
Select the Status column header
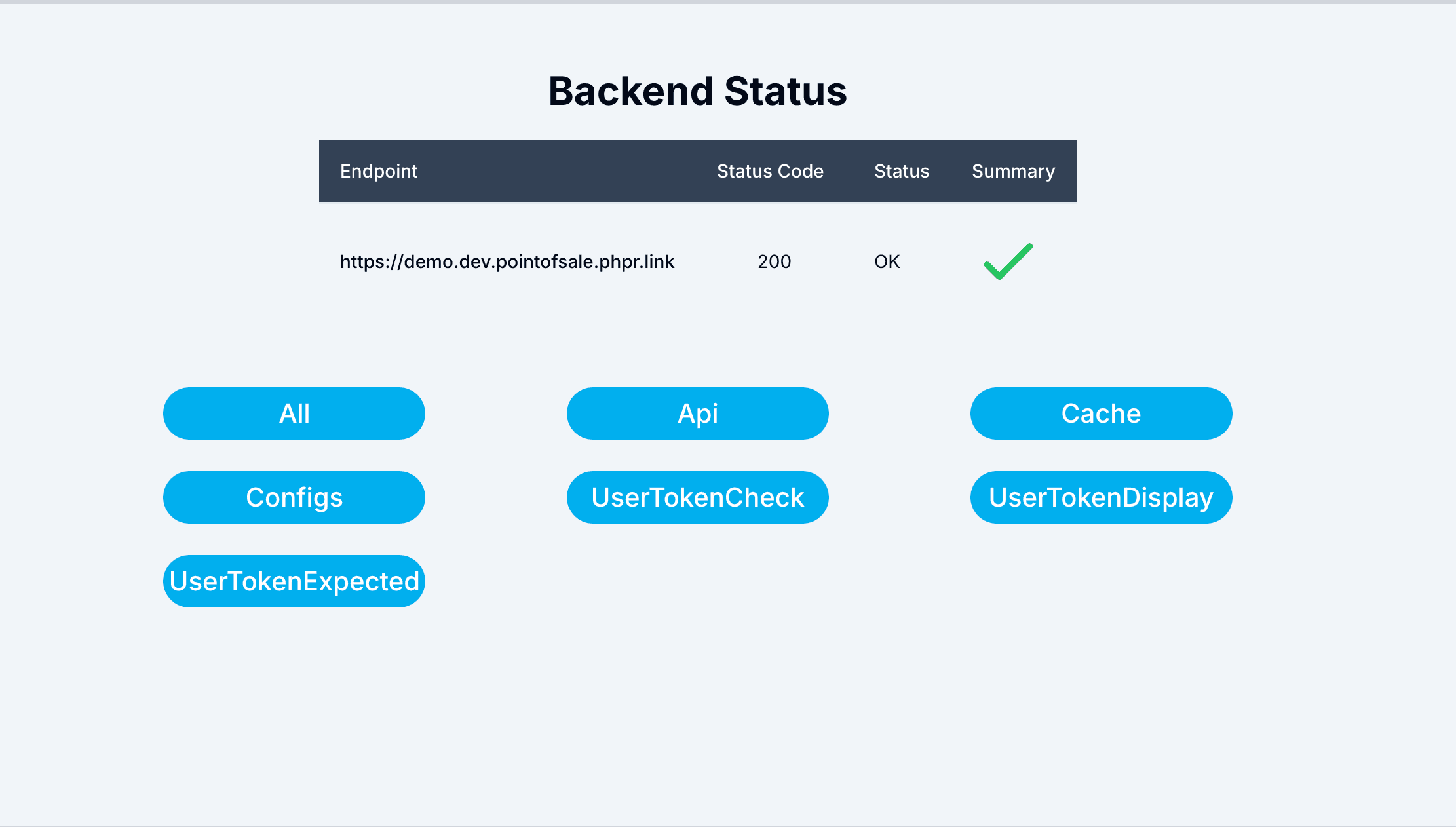(902, 171)
